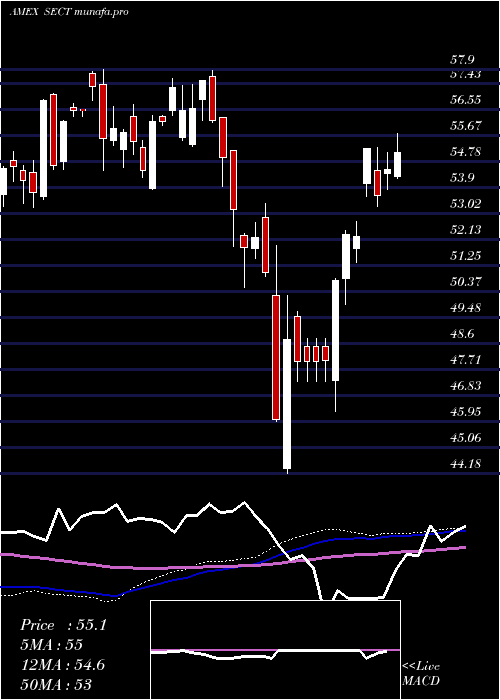Screen dimensions: 500x700
Task: Click the 54.78 price axis label
Action: (x=466, y=152)
